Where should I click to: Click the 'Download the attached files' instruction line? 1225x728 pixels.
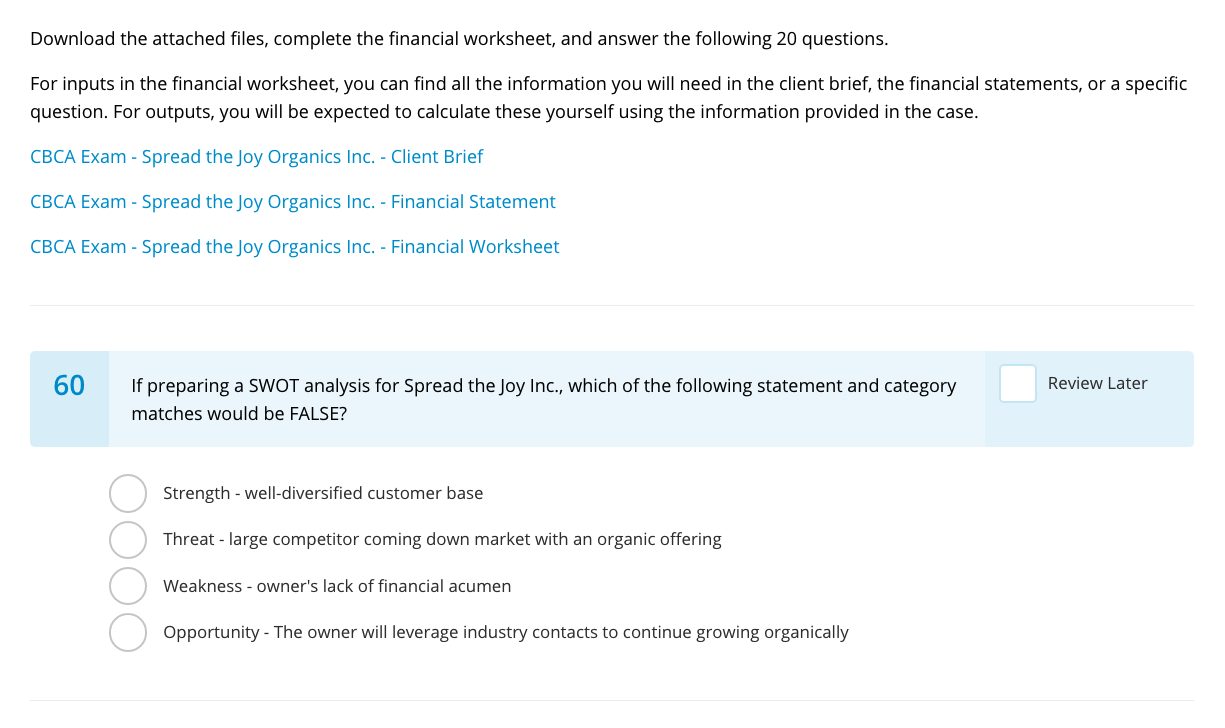(458, 39)
